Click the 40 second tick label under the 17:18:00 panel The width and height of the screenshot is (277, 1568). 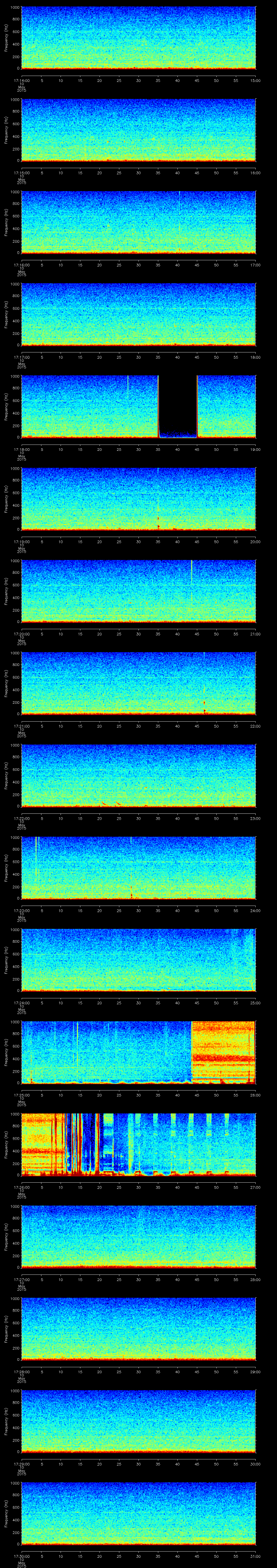[x=177, y=449]
